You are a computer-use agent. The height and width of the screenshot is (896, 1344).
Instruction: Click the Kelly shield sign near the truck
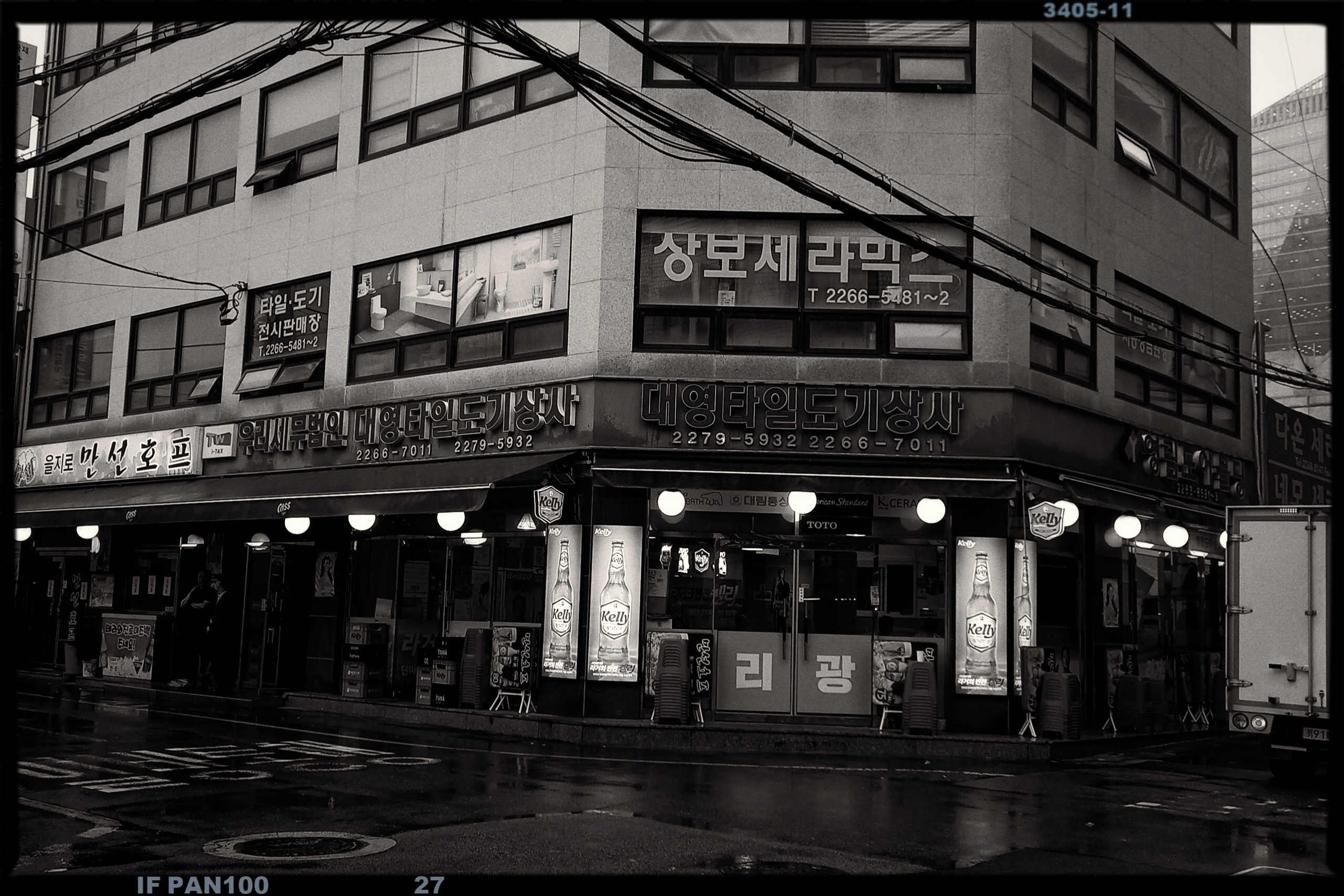point(1046,520)
